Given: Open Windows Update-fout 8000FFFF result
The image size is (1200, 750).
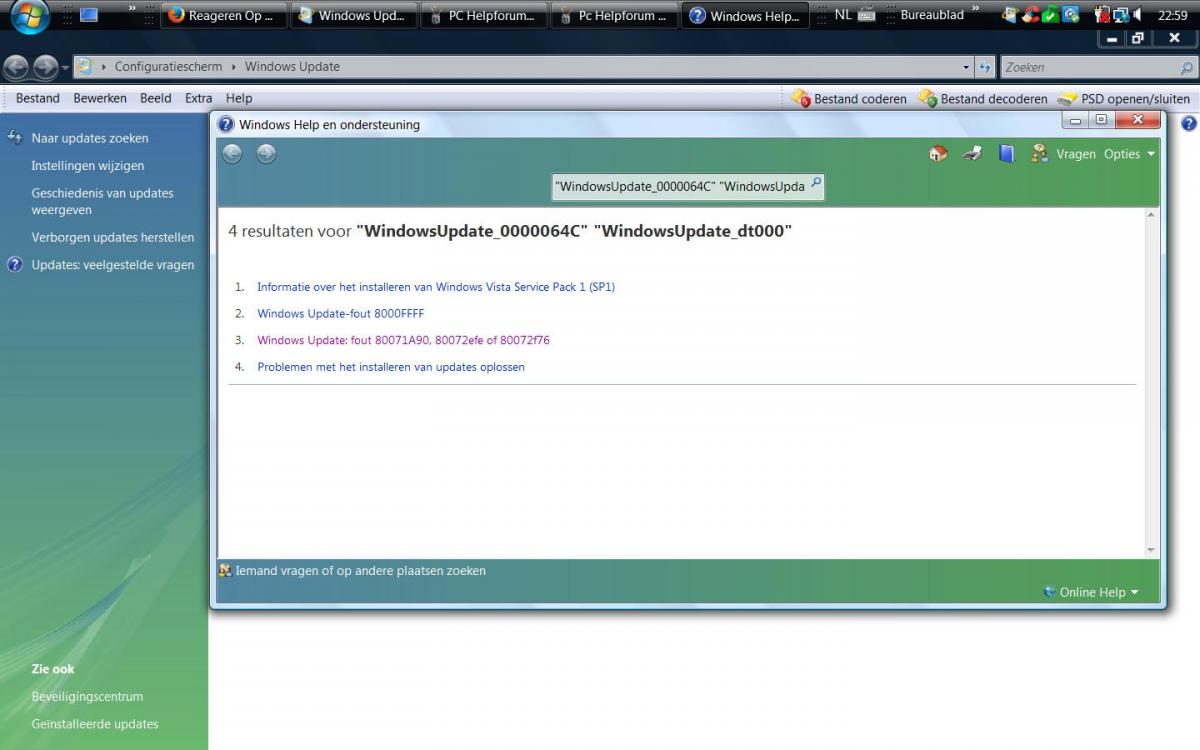Looking at the screenshot, I should pyautogui.click(x=341, y=314).
